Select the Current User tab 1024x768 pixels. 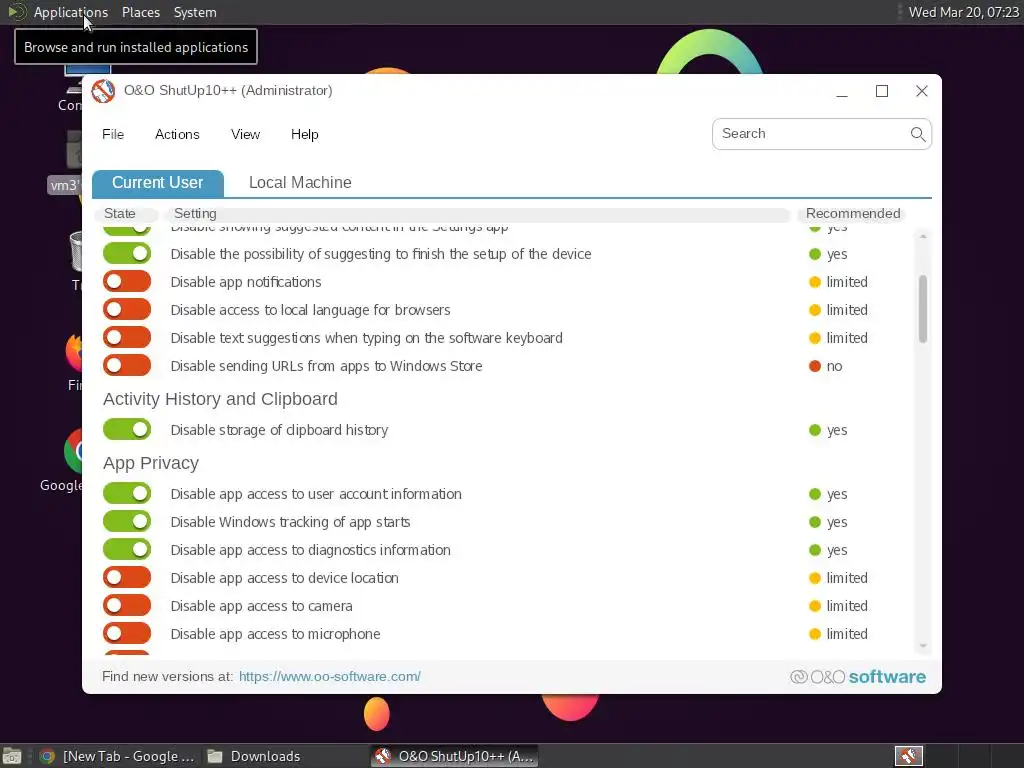pos(157,183)
